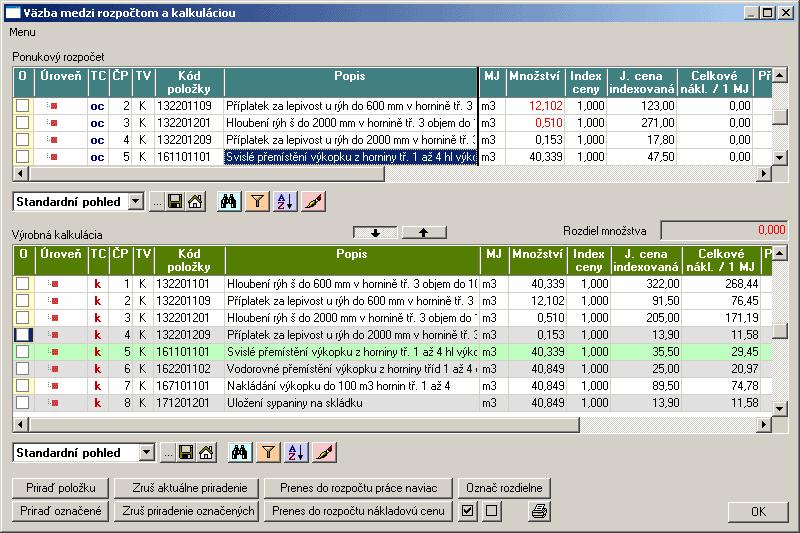Click level icon in calculation row 171201201

(x=53, y=403)
